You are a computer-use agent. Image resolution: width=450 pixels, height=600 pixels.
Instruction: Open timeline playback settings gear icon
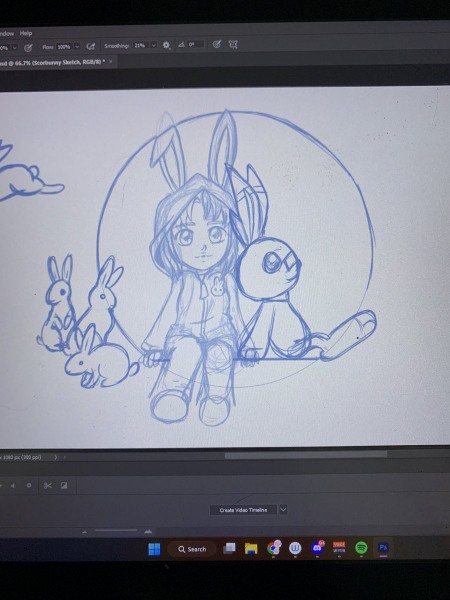click(29, 486)
